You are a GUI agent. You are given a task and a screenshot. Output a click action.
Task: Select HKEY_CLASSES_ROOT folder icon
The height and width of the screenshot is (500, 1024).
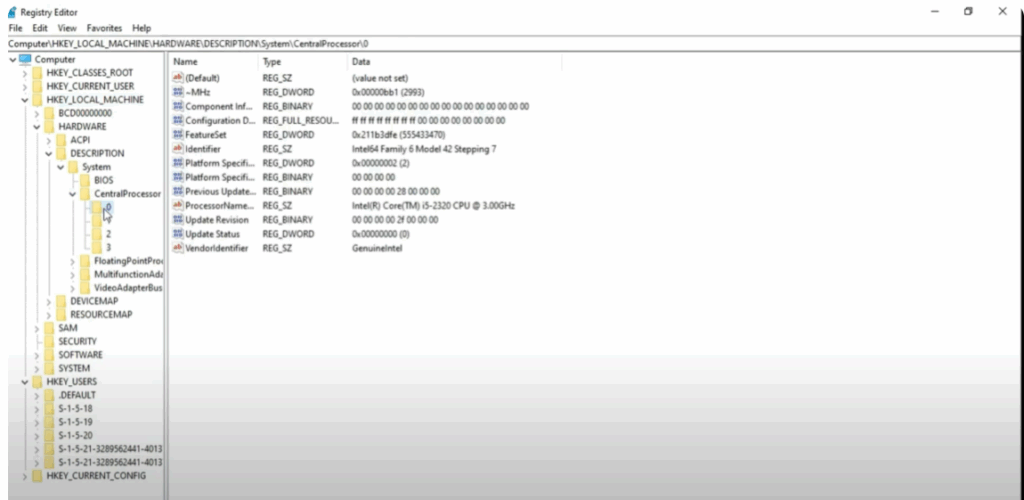point(37,72)
